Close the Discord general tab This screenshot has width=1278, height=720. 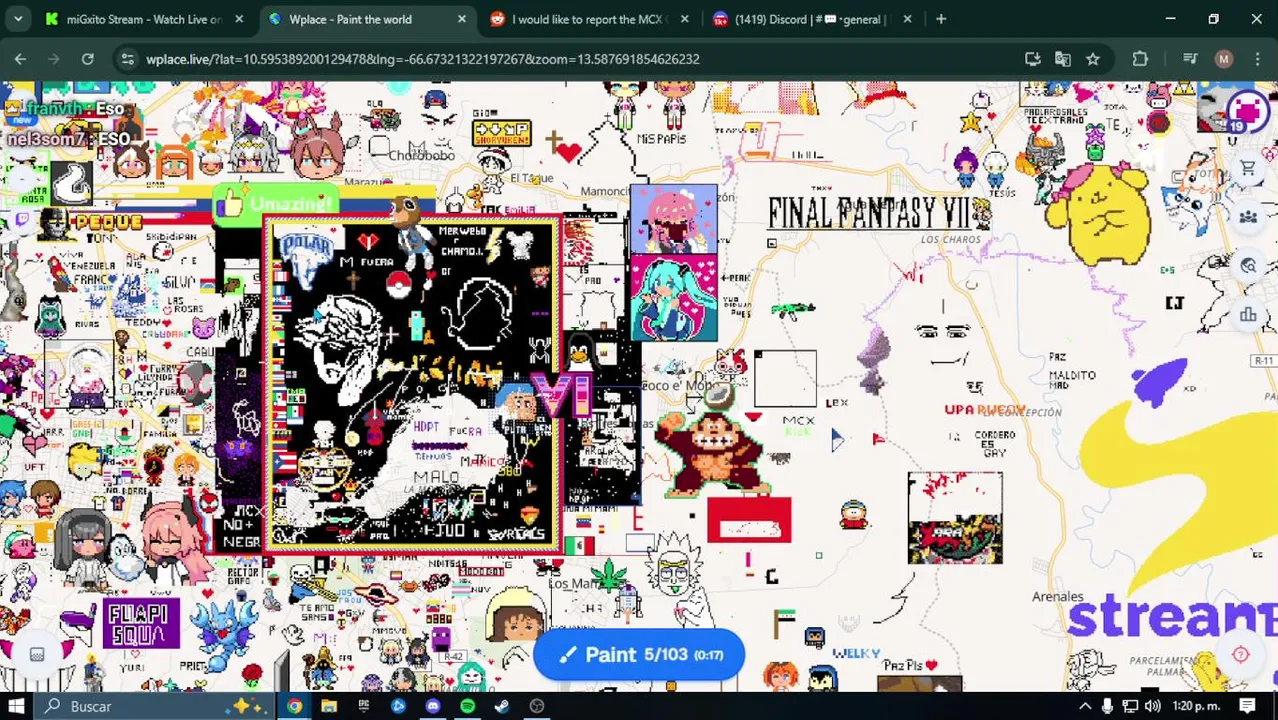(x=907, y=19)
